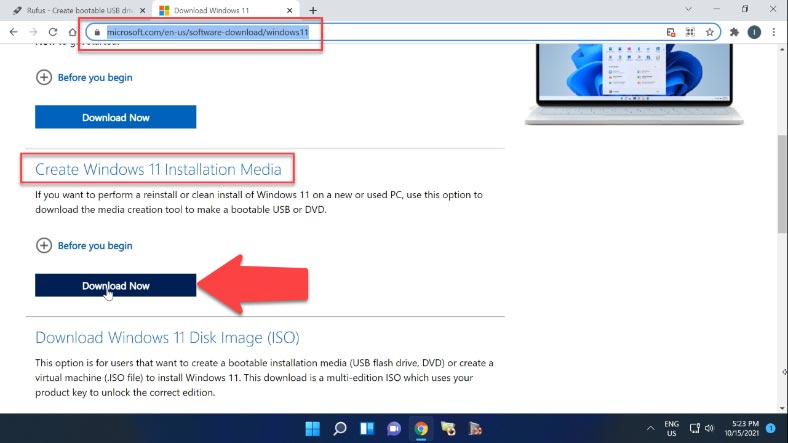The width and height of the screenshot is (788, 443).
Task: Open taskbar Search magnifier
Action: click(x=340, y=429)
